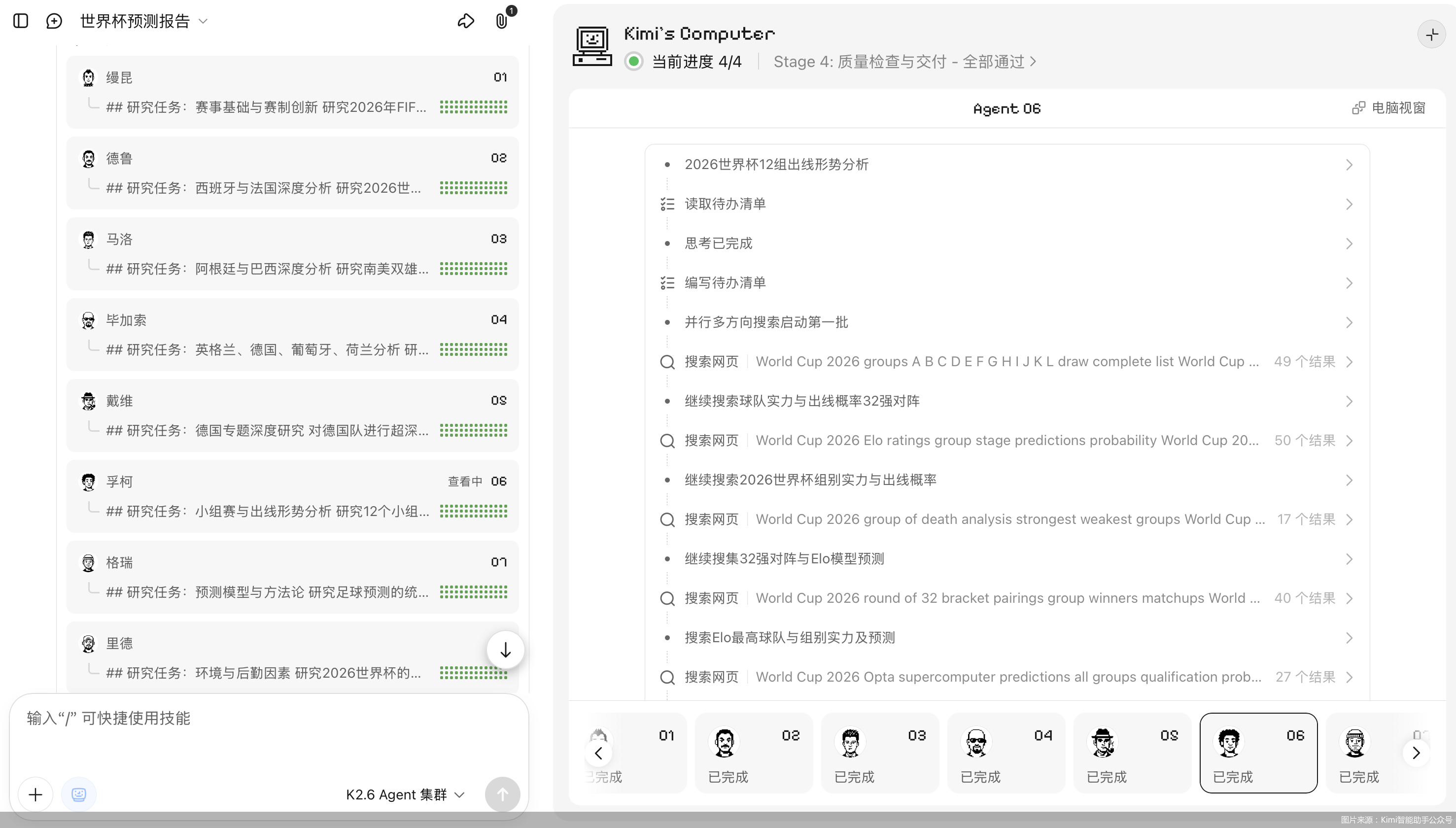The height and width of the screenshot is (828, 1456).
Task: Click progress bar of 小组赛与出线形势分析 task
Action: click(x=474, y=511)
